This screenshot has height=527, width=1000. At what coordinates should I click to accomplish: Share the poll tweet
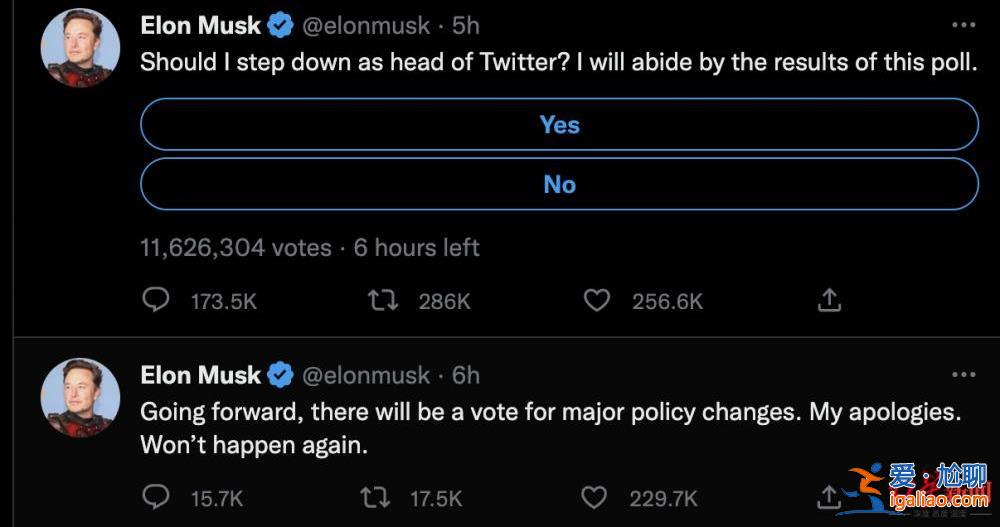tap(830, 300)
